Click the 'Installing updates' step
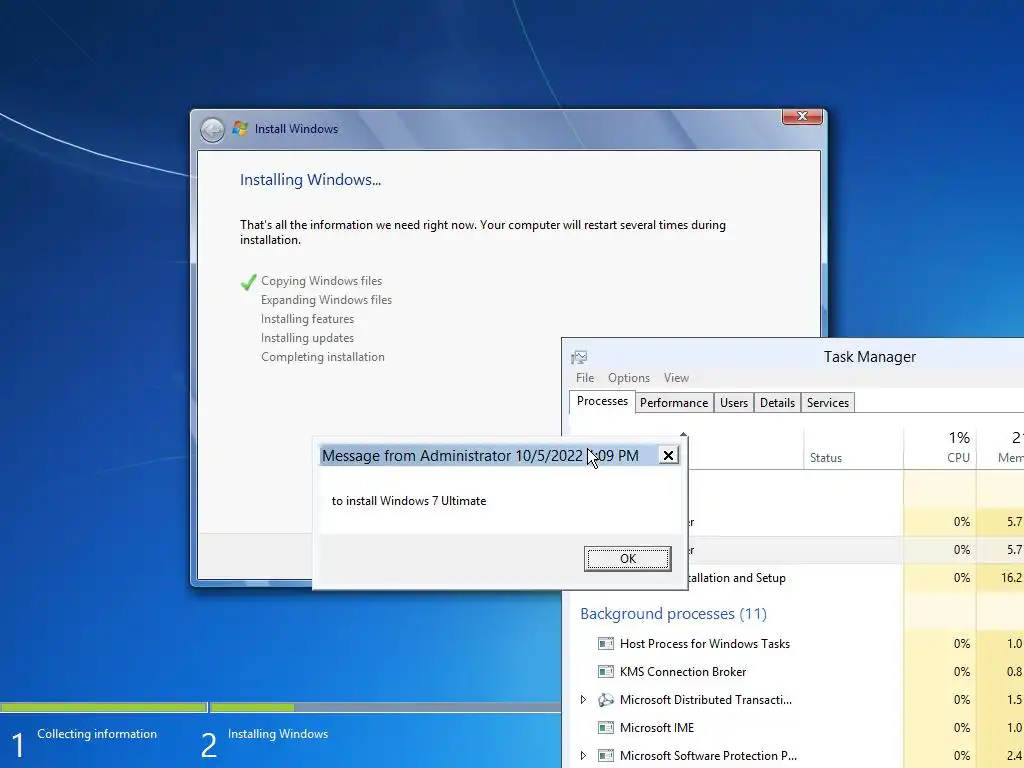The image size is (1024, 768). (308, 338)
